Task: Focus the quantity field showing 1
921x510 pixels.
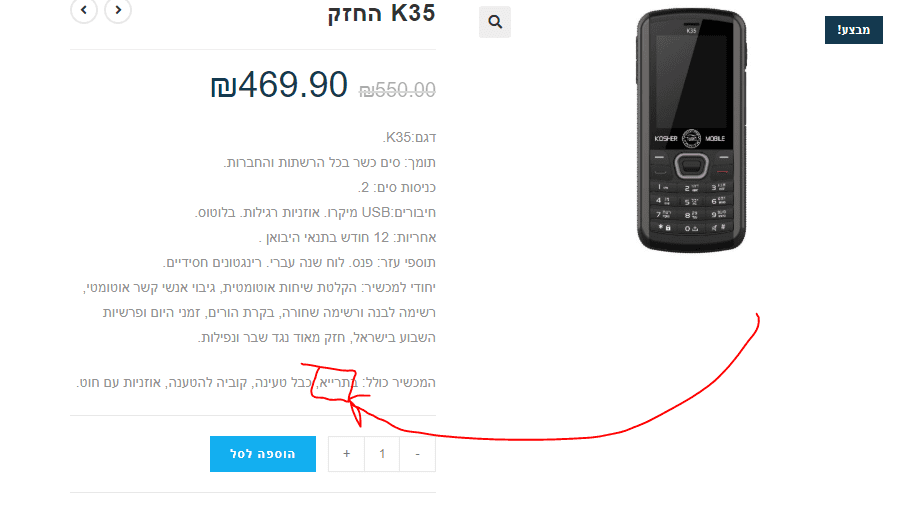Action: pyautogui.click(x=382, y=454)
